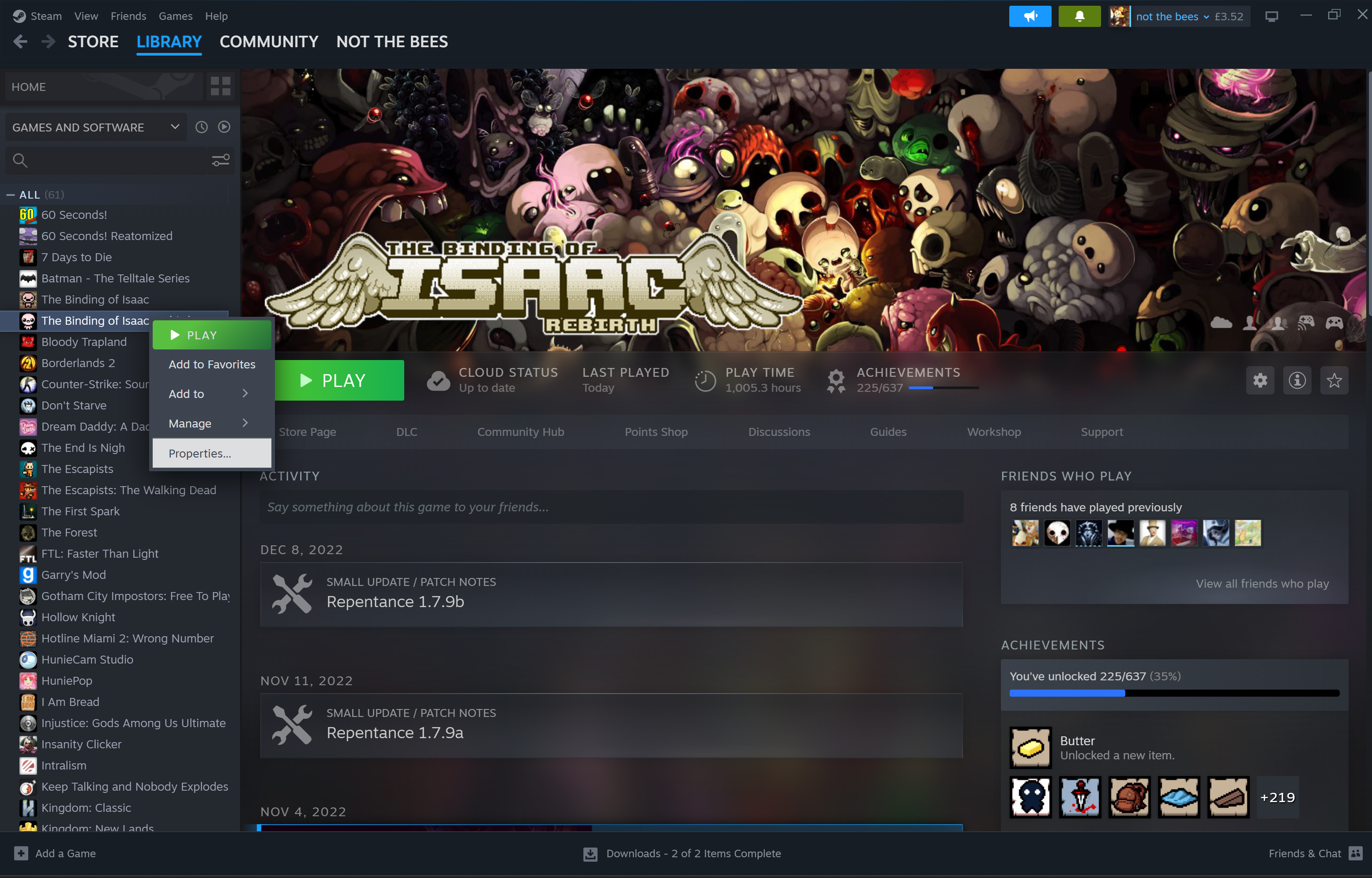The image size is (1372, 878).
Task: Choose Add to Favorites in context menu
Action: (x=211, y=364)
